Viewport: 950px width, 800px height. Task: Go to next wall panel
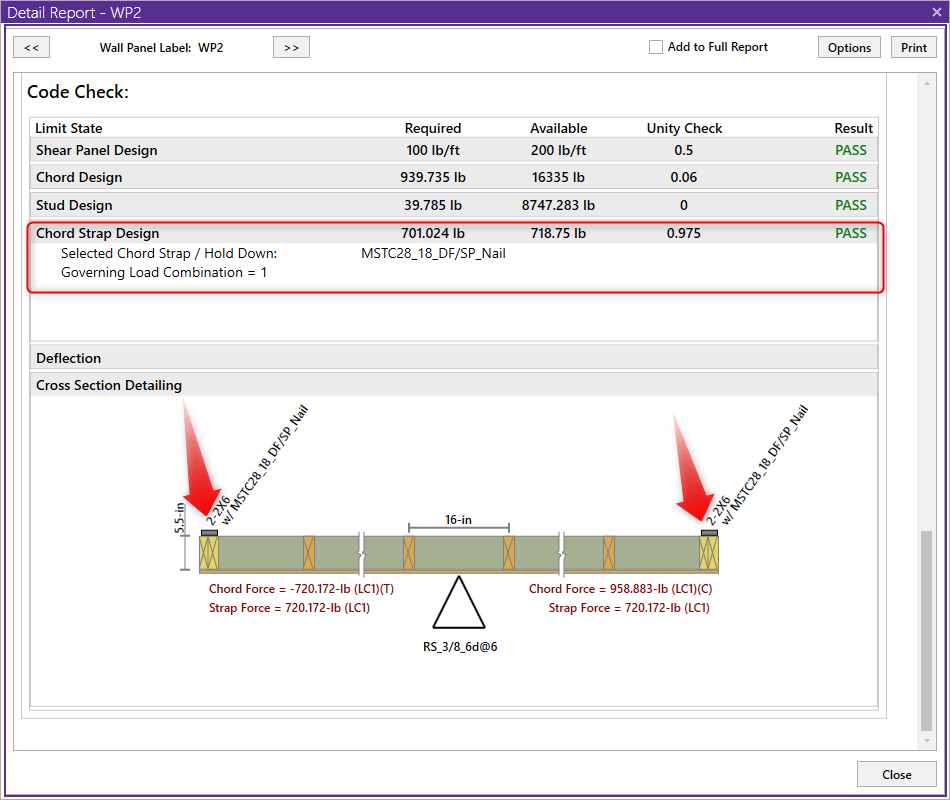(291, 47)
